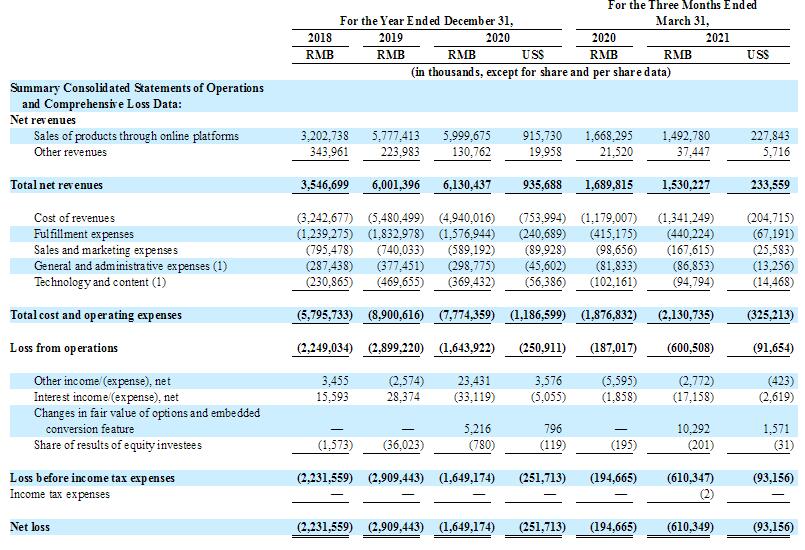Click the 5,777,413 sales value for 2019
The height and width of the screenshot is (550, 805).
(x=395, y=136)
